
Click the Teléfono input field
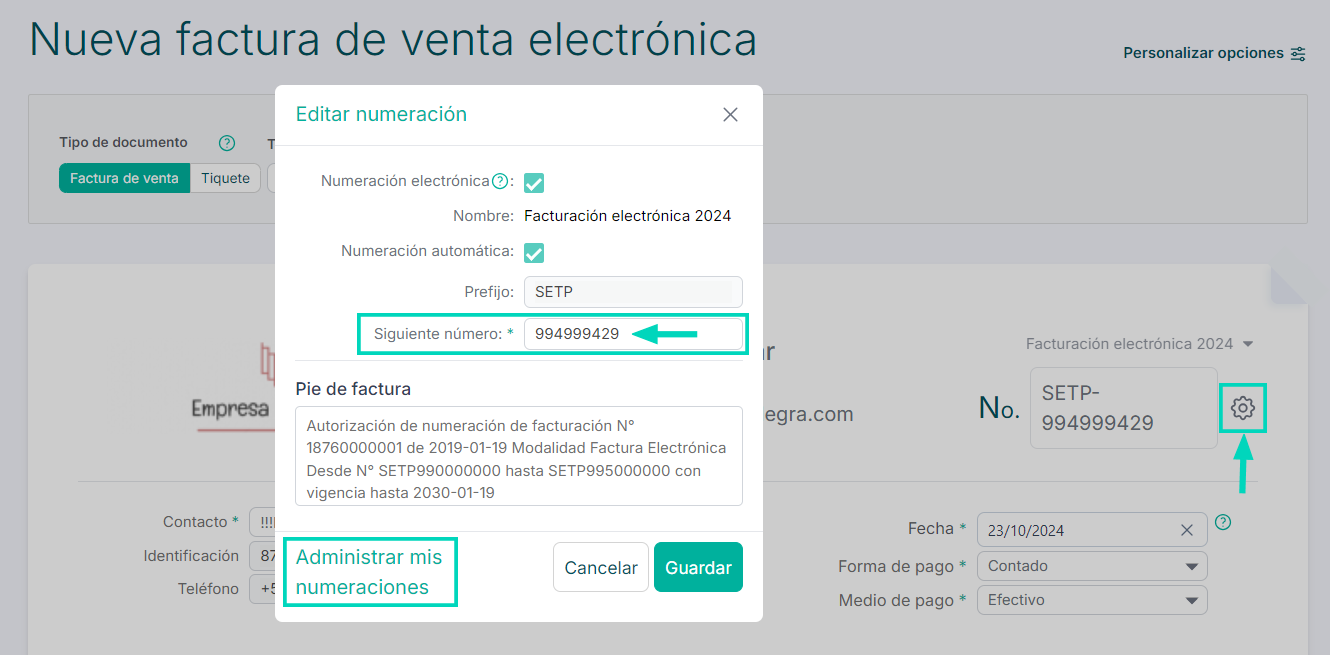262,589
